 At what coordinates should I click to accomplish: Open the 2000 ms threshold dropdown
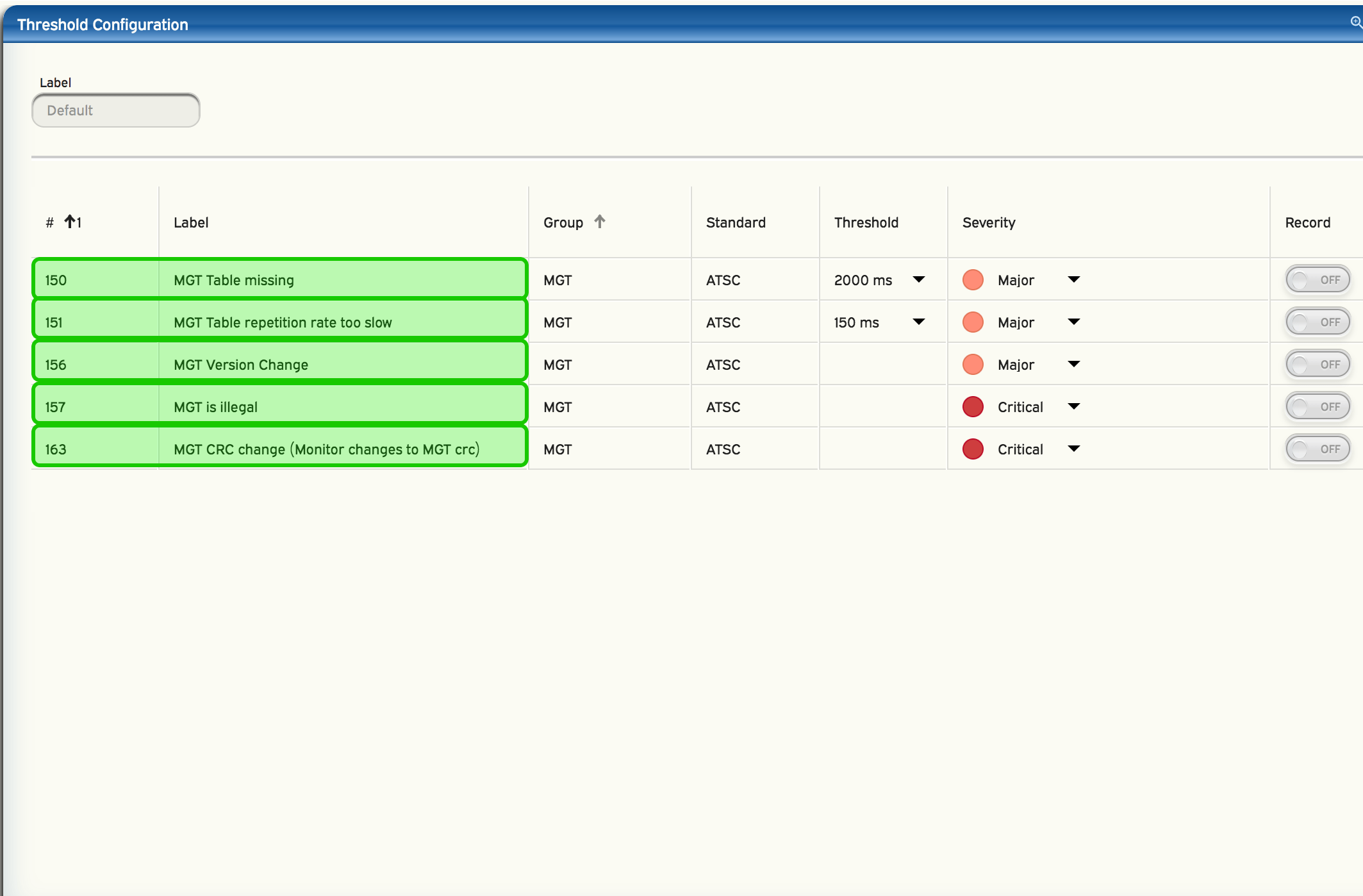pos(918,279)
